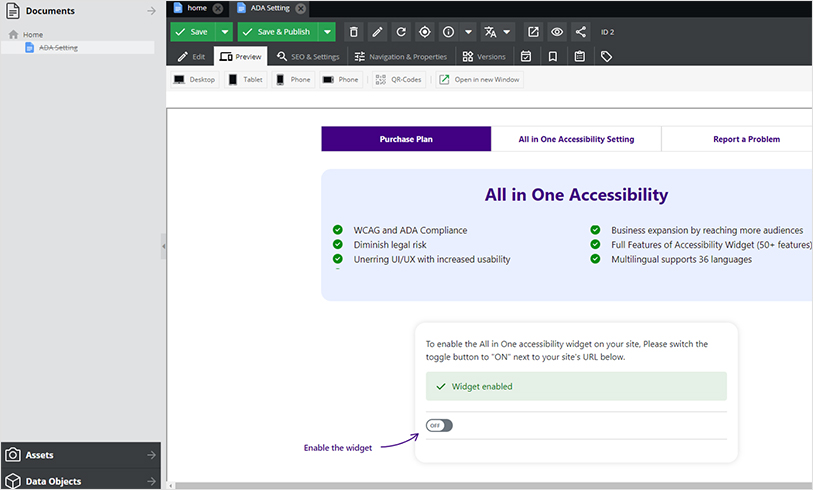This screenshot has height=490, width=813.
Task: Click Diminish legal risk text
Action: (x=390, y=245)
